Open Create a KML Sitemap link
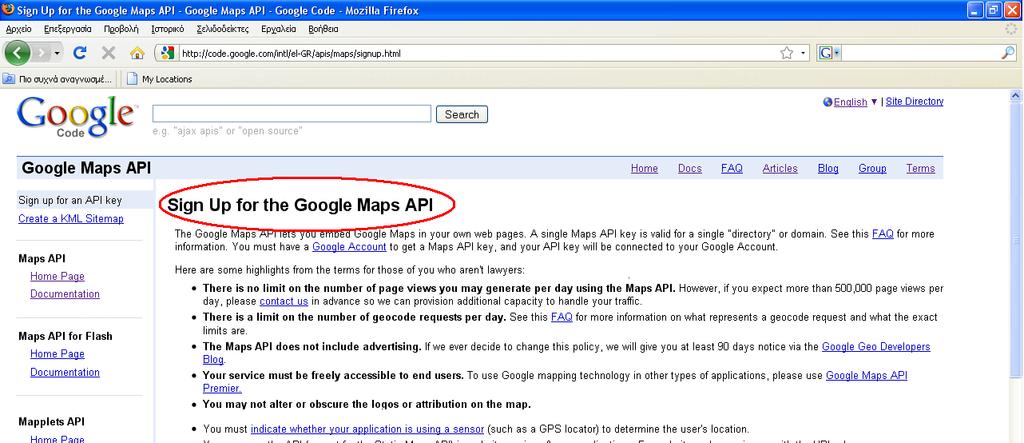1024x443 pixels. pyautogui.click(x=71, y=219)
